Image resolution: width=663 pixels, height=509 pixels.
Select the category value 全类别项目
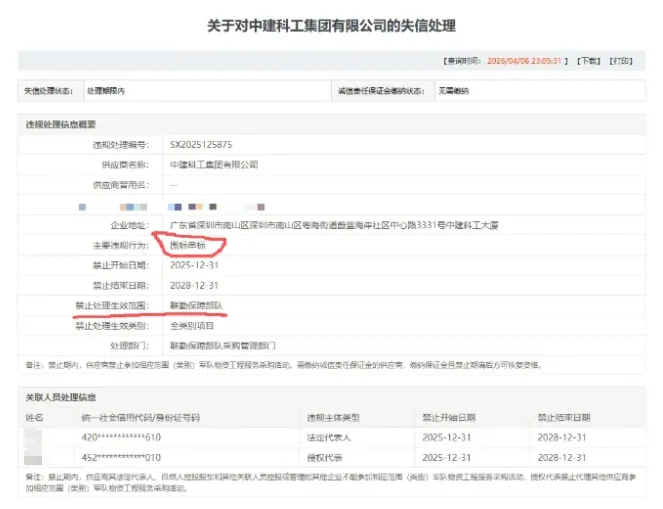click(x=192, y=326)
